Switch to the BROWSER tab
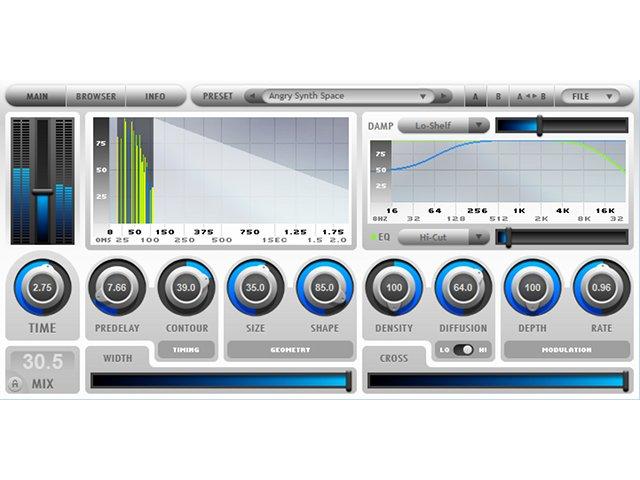Image resolution: width=640 pixels, height=480 pixels. (96, 97)
